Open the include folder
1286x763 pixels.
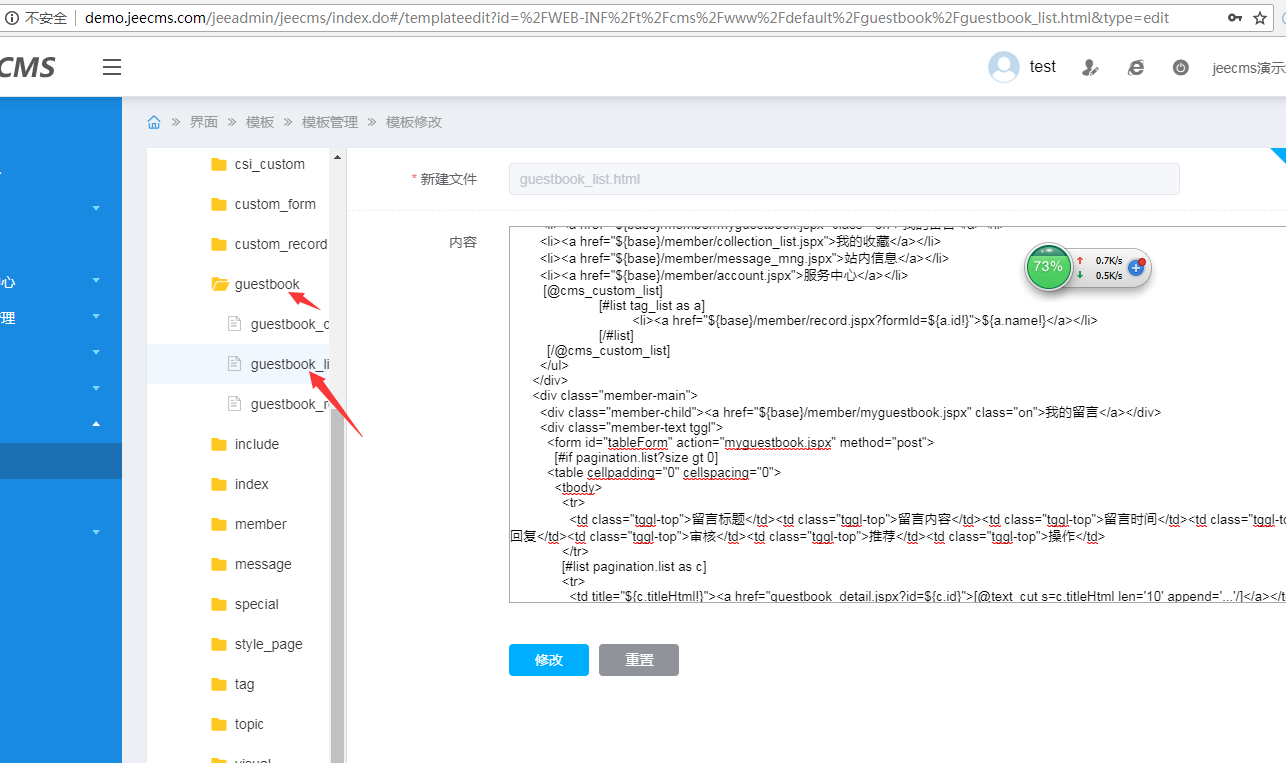point(257,444)
